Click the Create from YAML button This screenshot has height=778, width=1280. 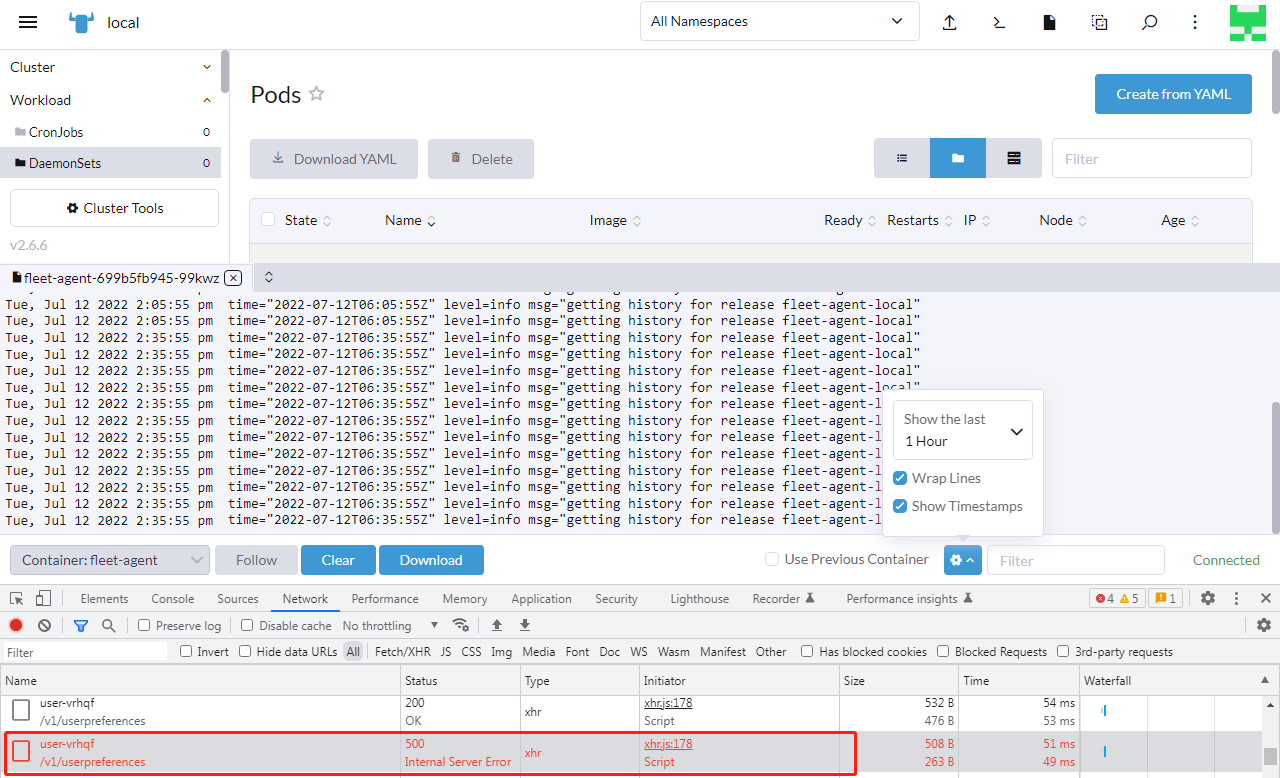coord(1173,93)
